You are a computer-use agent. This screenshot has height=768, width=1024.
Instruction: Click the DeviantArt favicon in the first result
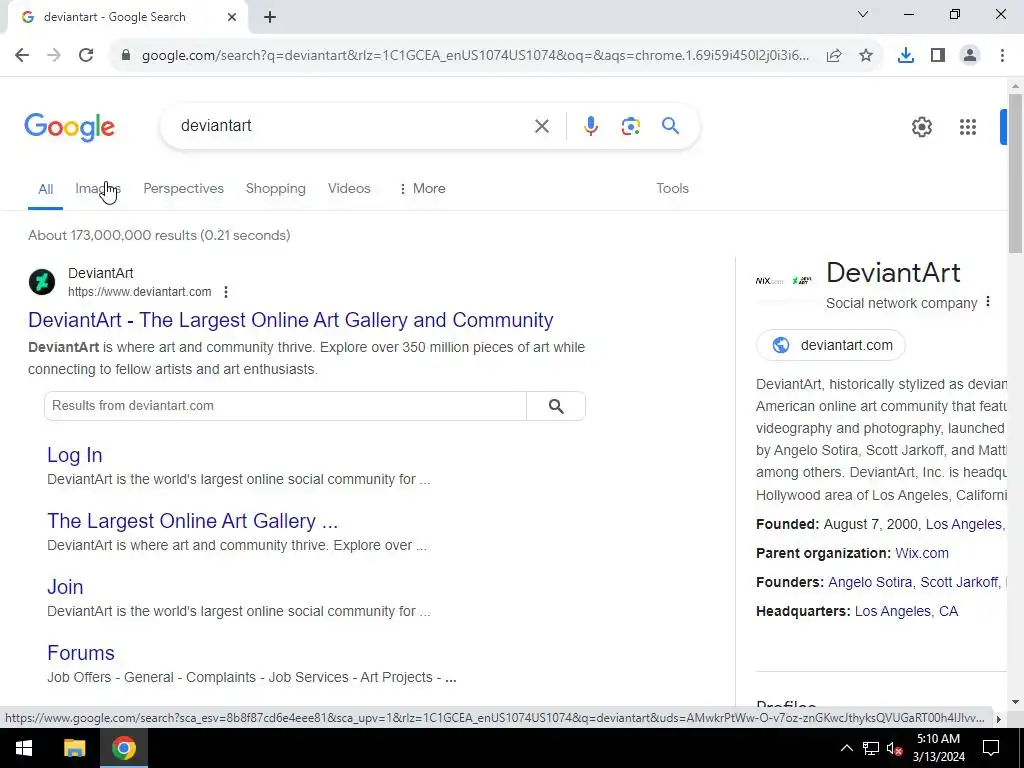point(42,282)
